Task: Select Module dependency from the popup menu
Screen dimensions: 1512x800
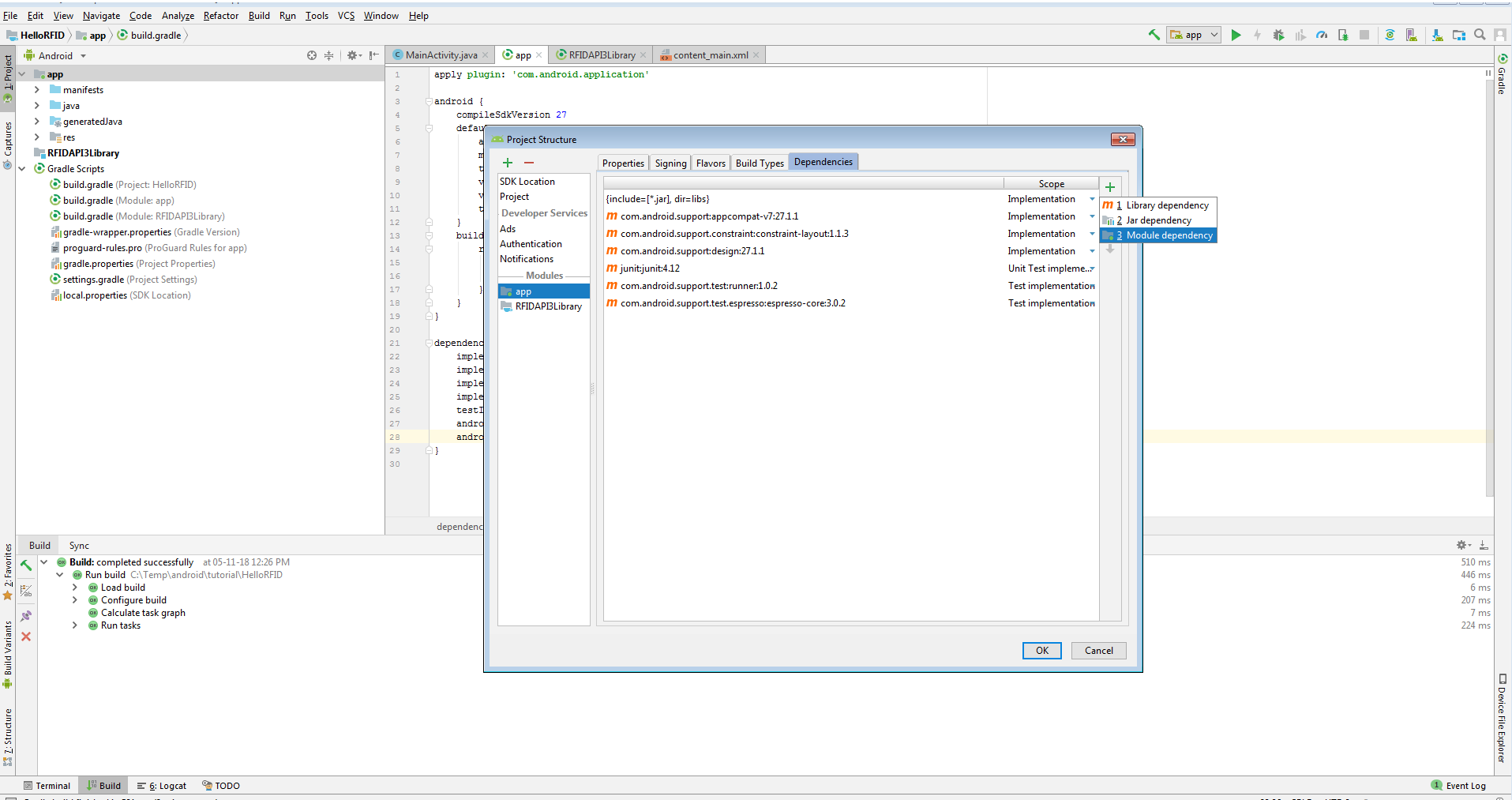Action: coord(1168,235)
